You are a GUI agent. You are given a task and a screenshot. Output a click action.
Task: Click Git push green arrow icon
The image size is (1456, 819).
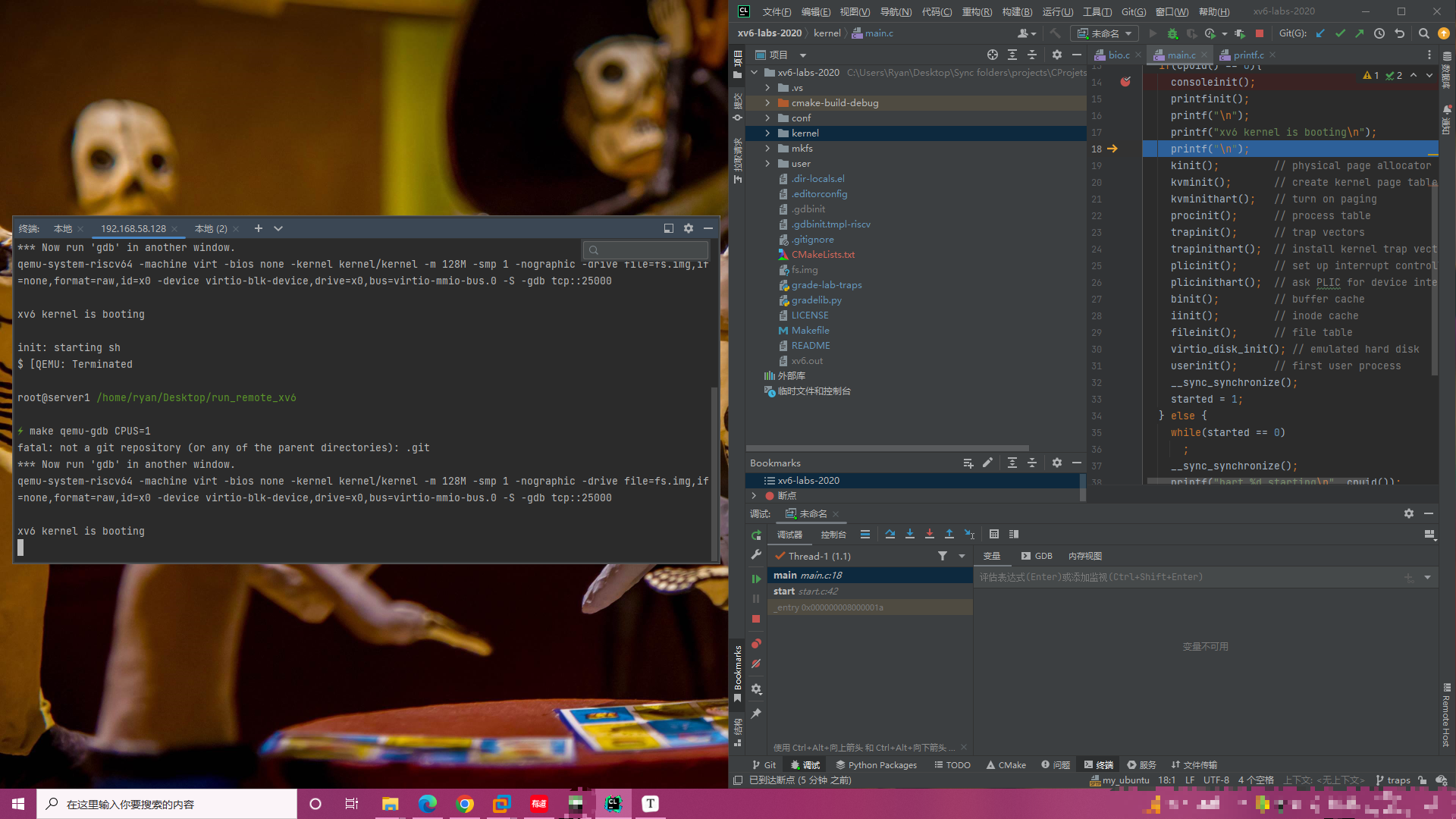point(1360,33)
